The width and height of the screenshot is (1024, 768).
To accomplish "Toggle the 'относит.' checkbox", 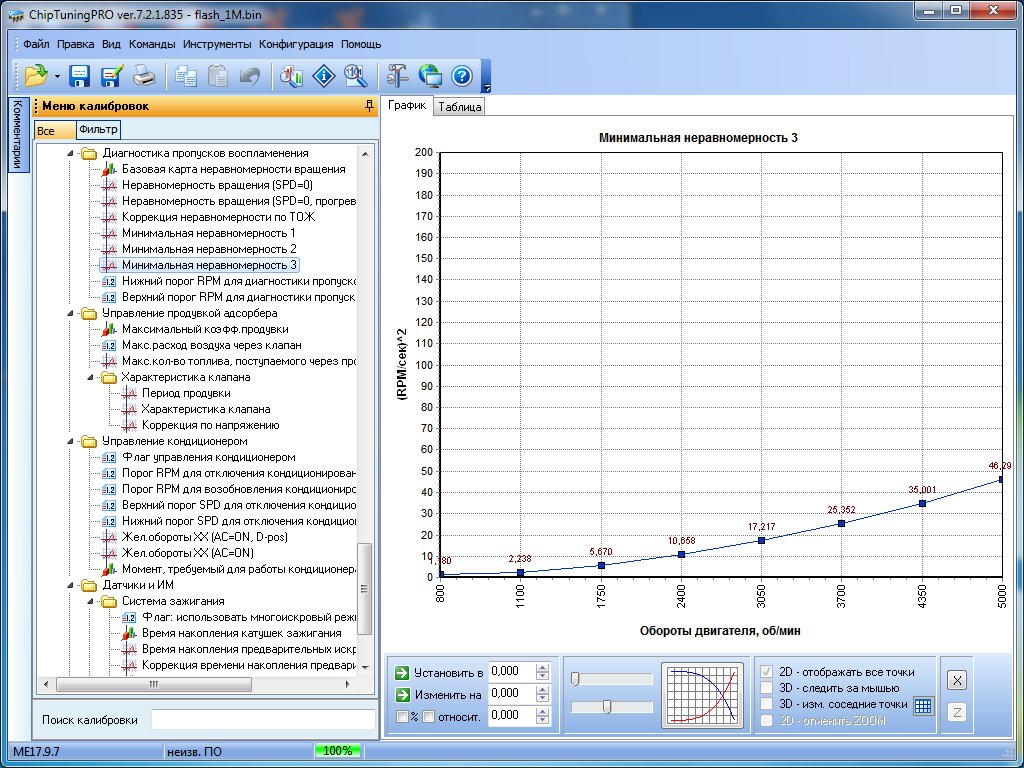I will [428, 716].
